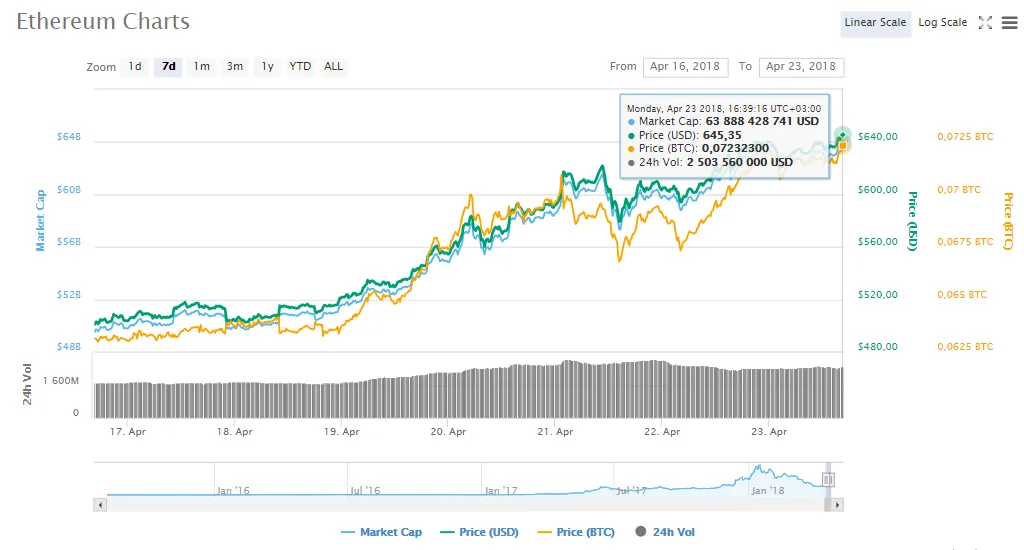Set zoom to 1m
The image size is (1024, 550).
coord(202,67)
